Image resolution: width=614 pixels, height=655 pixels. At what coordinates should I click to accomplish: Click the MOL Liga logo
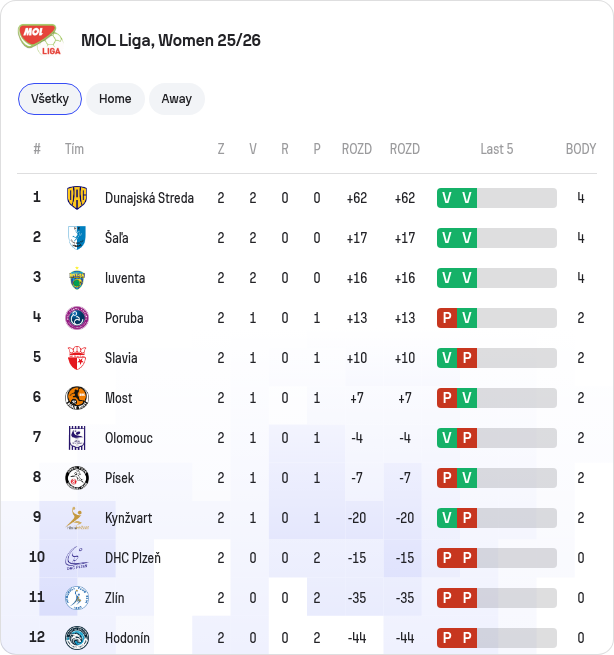[x=40, y=40]
